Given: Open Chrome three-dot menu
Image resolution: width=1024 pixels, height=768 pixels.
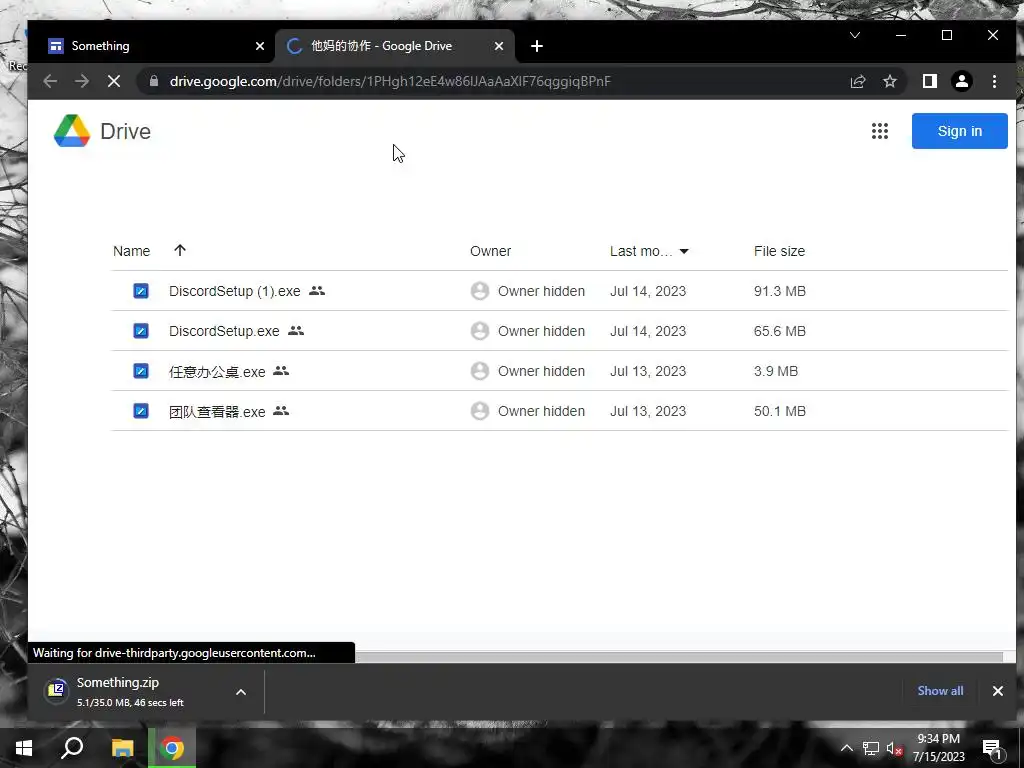Looking at the screenshot, I should click(994, 81).
